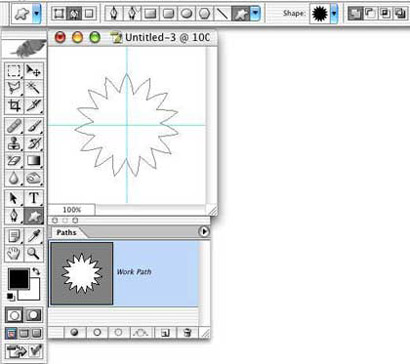Choose Add to path area option

[x=355, y=13]
